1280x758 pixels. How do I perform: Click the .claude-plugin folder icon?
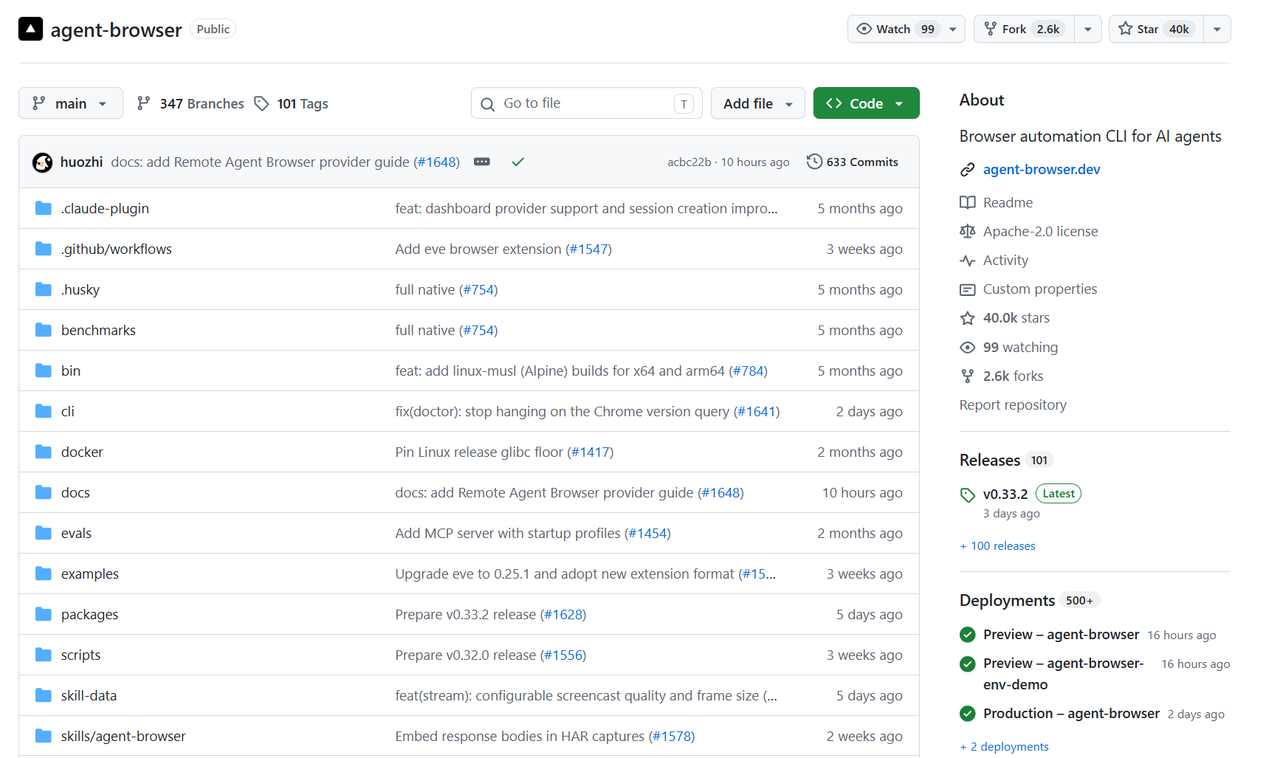(x=43, y=208)
